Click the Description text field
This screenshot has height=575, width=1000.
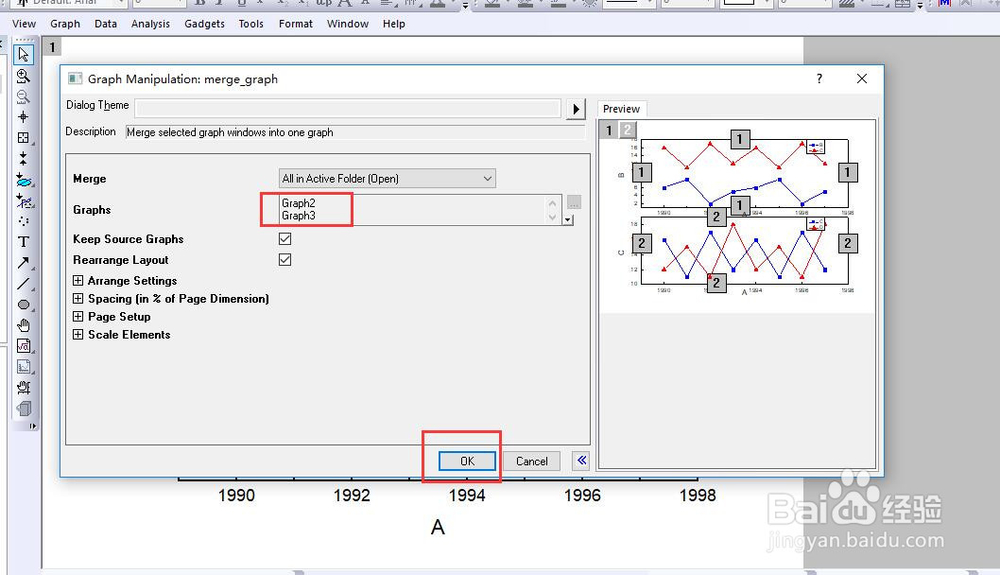point(355,132)
